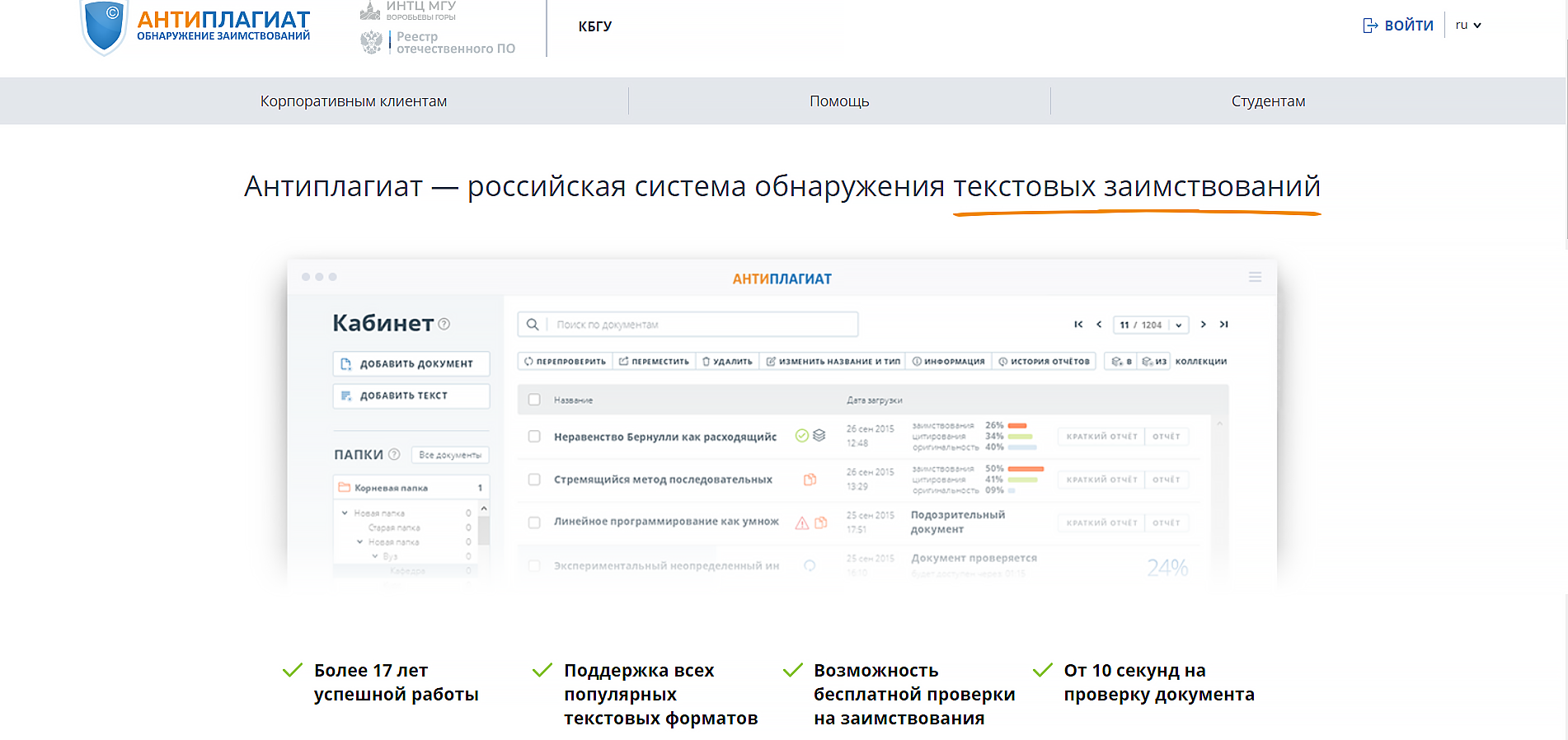
Task: Click the ДОБАВИТЬ ДОКУМЕНТ button
Action: [x=411, y=363]
